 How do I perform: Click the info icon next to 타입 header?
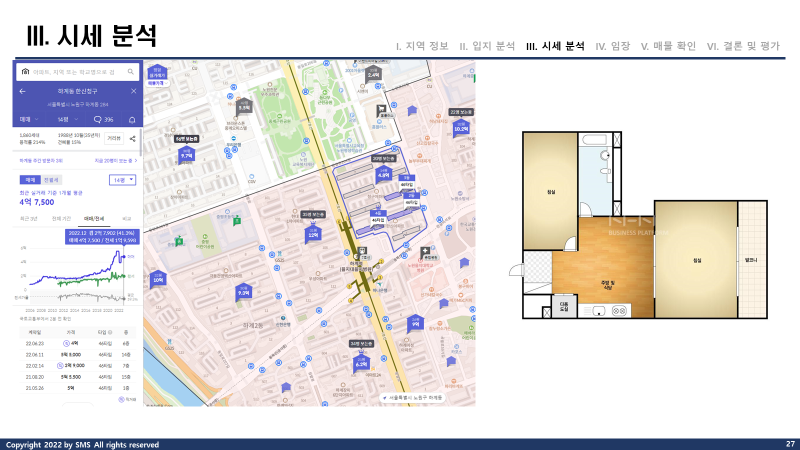pyautogui.click(x=110, y=332)
